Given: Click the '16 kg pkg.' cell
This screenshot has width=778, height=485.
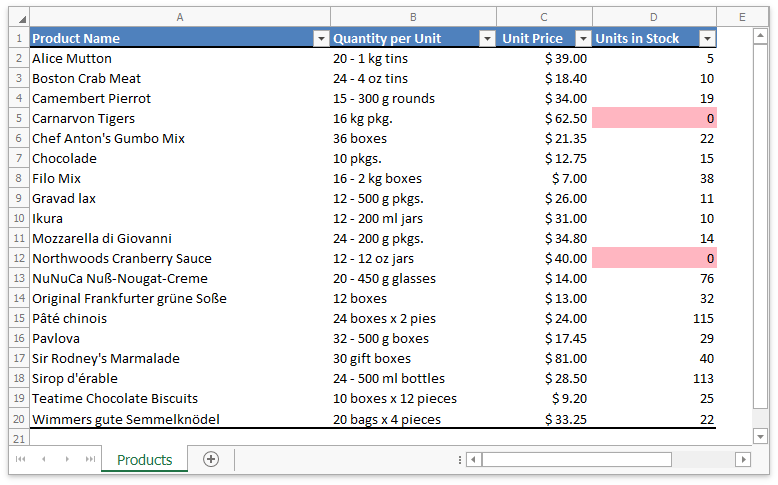Looking at the screenshot, I should pyautogui.click(x=413, y=118).
